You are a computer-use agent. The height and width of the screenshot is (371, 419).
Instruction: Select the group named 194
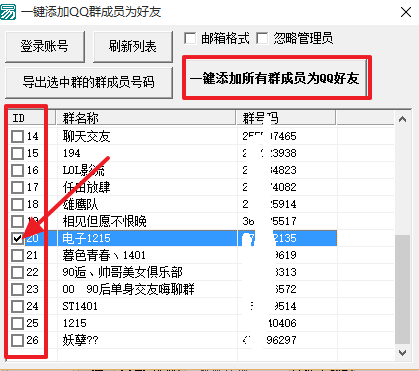point(72,153)
